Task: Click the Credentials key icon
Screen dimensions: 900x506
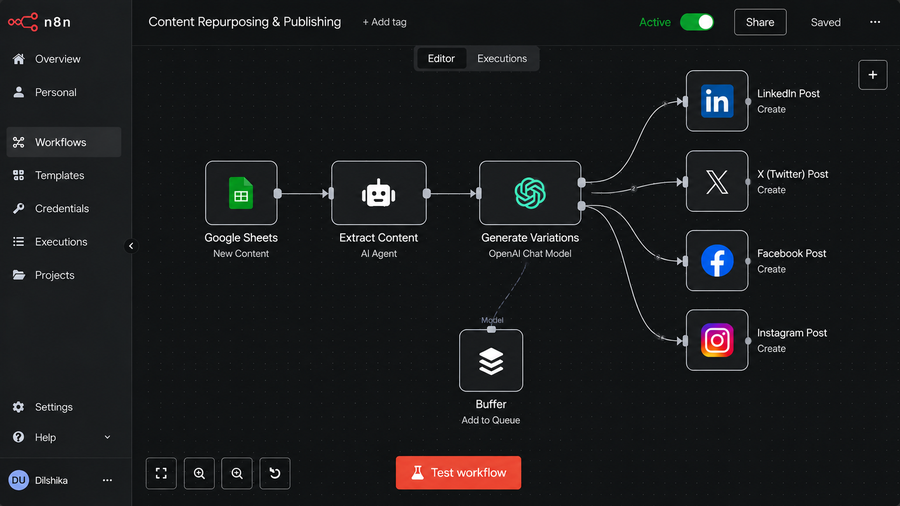Action: click(18, 209)
